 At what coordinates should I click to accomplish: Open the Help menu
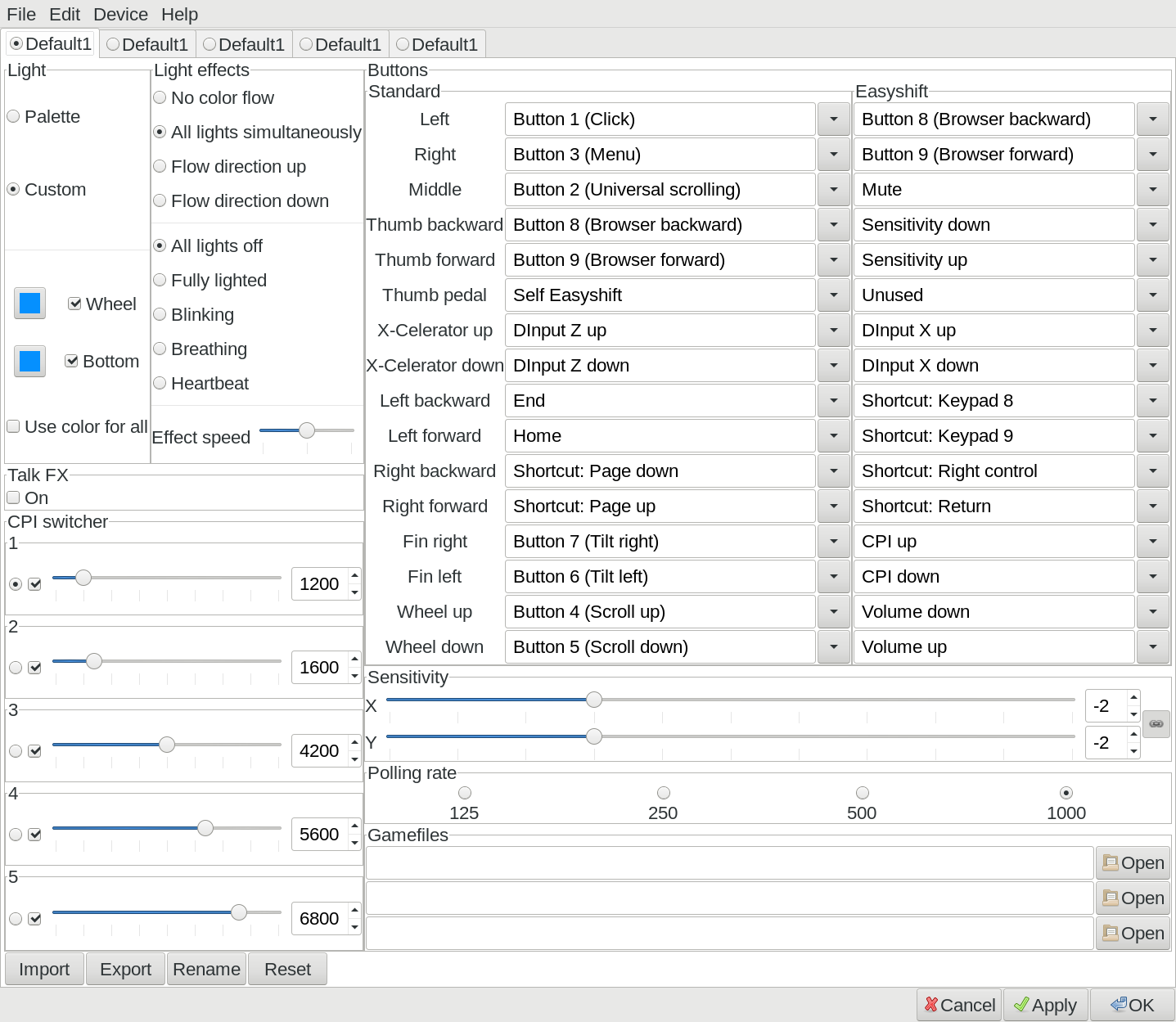tap(179, 14)
